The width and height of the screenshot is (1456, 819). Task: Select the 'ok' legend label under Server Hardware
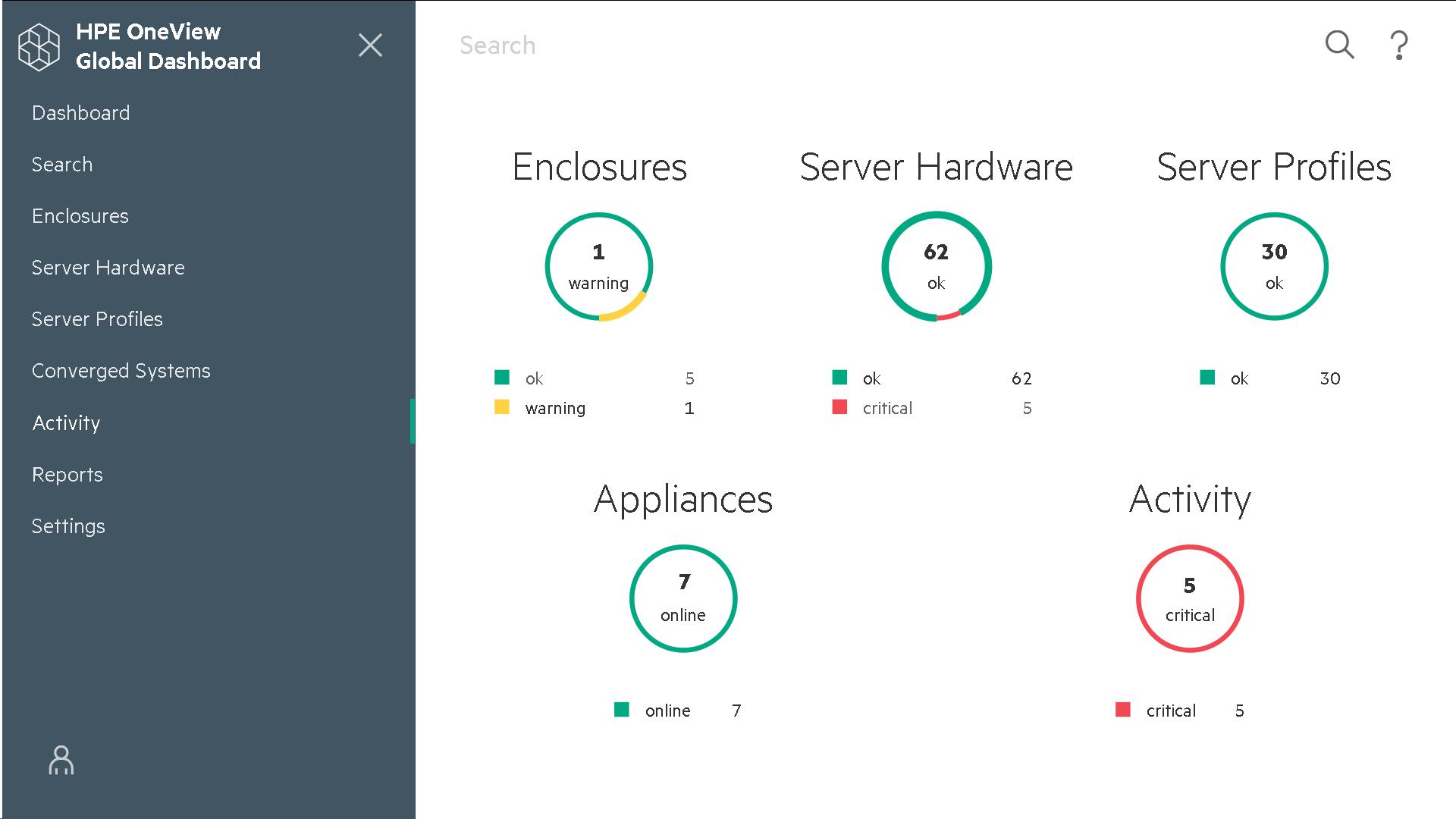872,378
